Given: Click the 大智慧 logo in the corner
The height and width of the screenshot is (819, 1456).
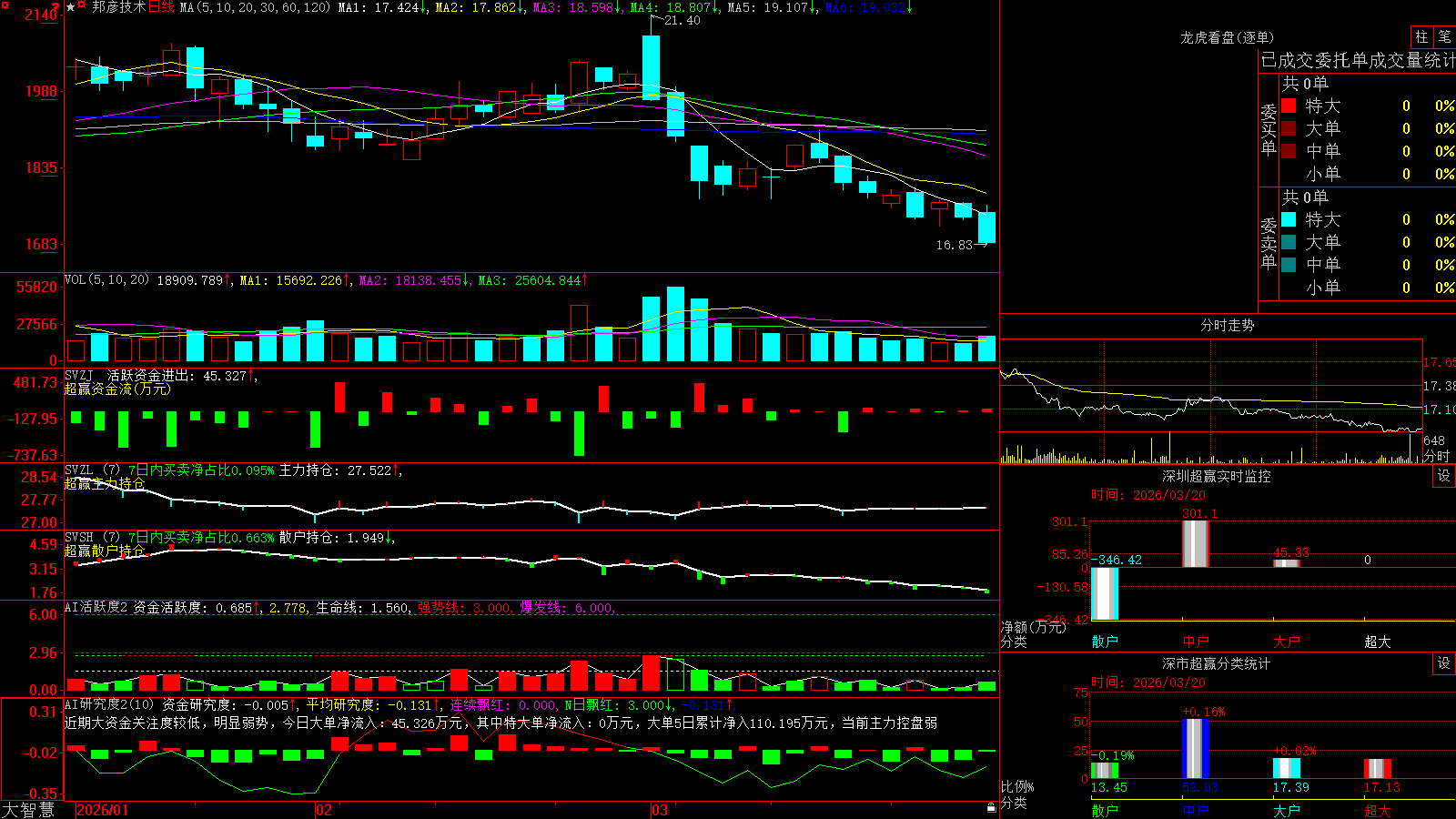Looking at the screenshot, I should 28,810.
